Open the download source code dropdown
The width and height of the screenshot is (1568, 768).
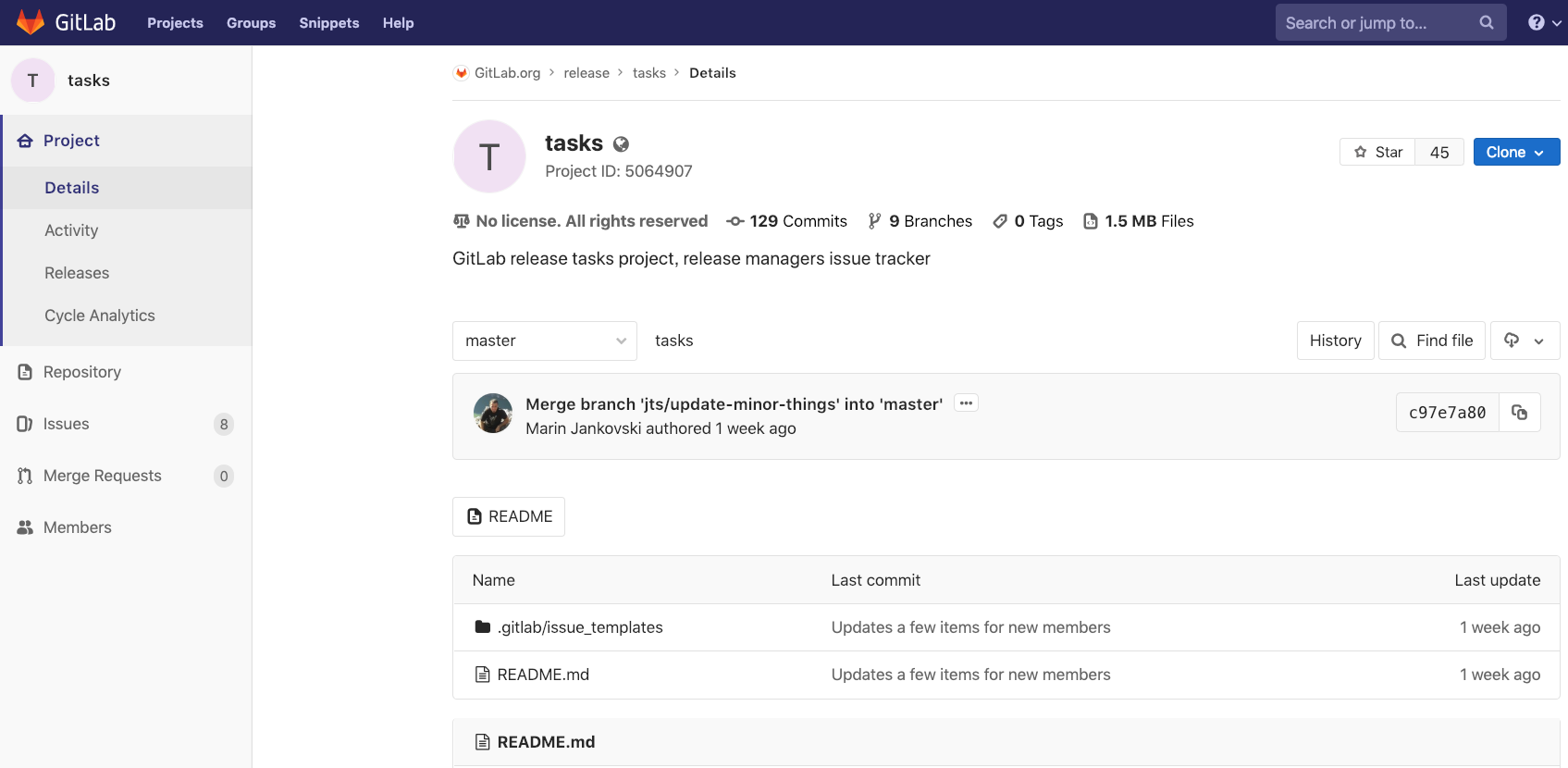[1525, 341]
